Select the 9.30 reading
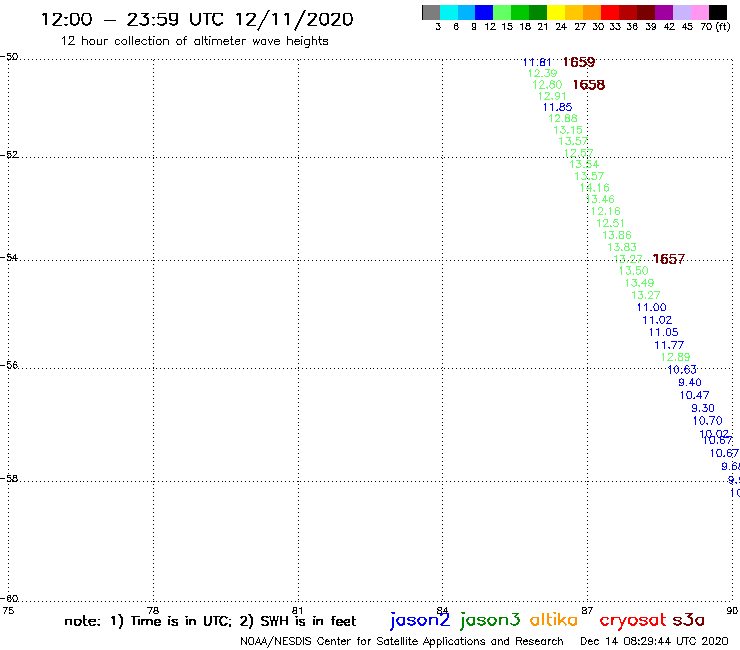This screenshot has height=650, width=740. click(x=703, y=408)
